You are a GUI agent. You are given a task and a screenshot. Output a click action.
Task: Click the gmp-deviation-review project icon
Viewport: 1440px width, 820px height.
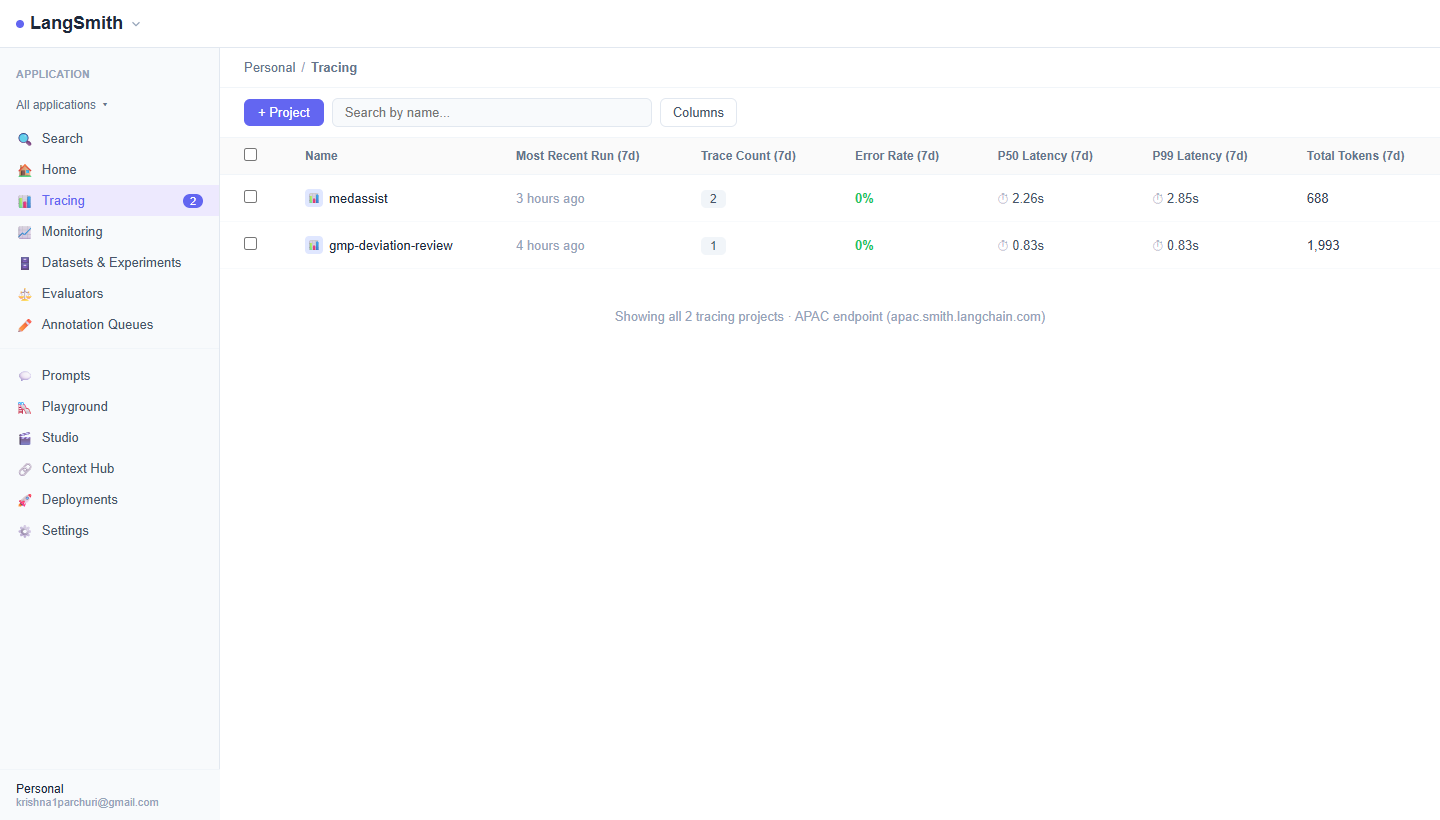click(x=314, y=245)
